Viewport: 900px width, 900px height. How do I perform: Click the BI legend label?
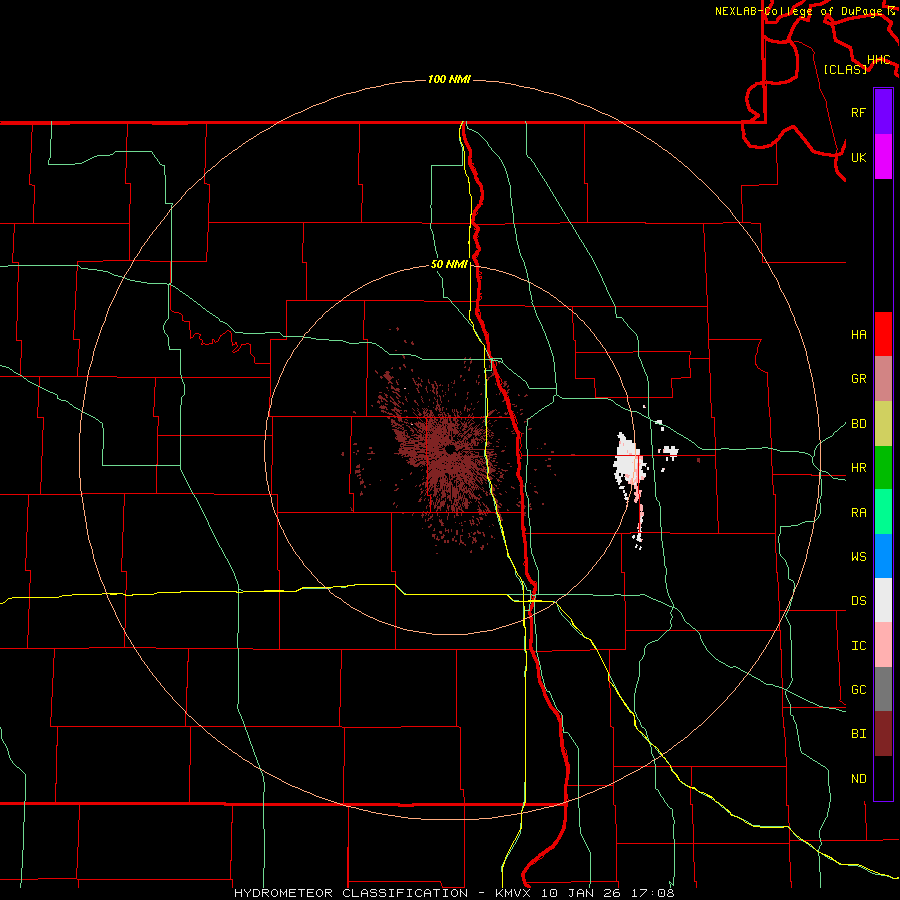858,734
